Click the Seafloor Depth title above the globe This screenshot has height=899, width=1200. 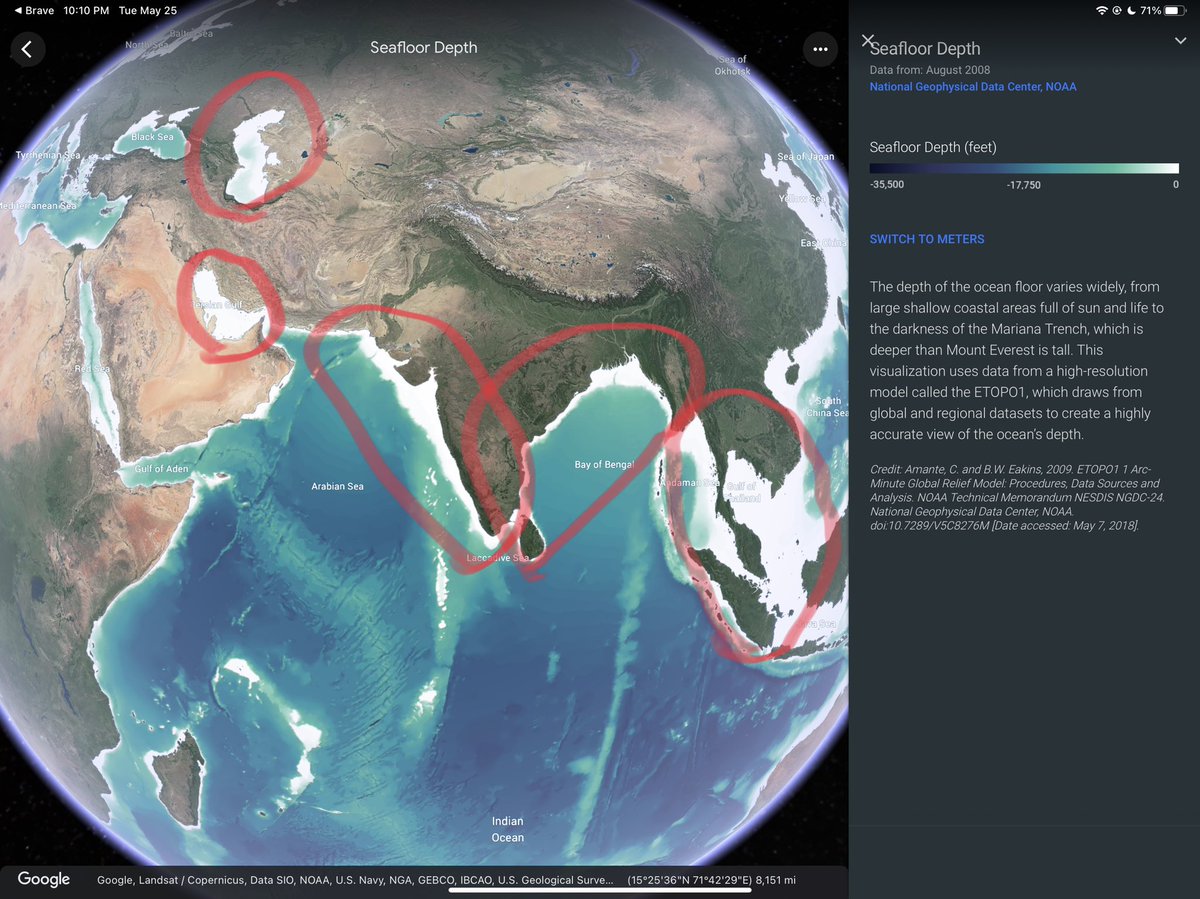coord(424,47)
